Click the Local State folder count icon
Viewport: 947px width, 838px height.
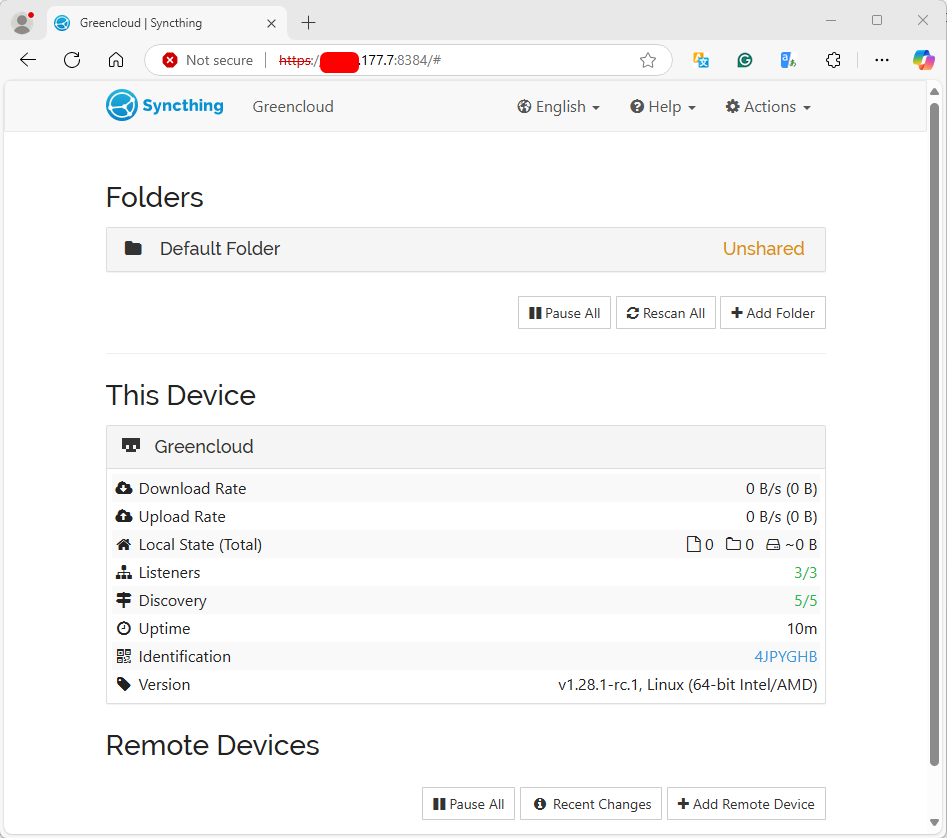[733, 544]
